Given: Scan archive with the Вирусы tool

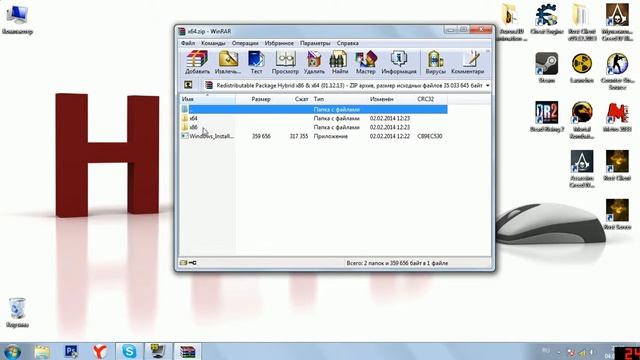Looking at the screenshot, I should [436, 62].
